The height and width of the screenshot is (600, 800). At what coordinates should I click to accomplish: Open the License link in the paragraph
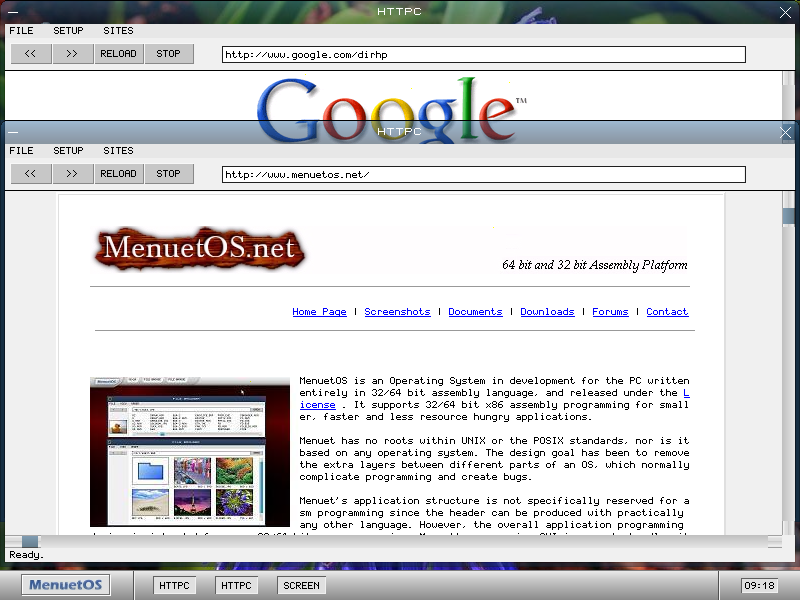click(317, 405)
